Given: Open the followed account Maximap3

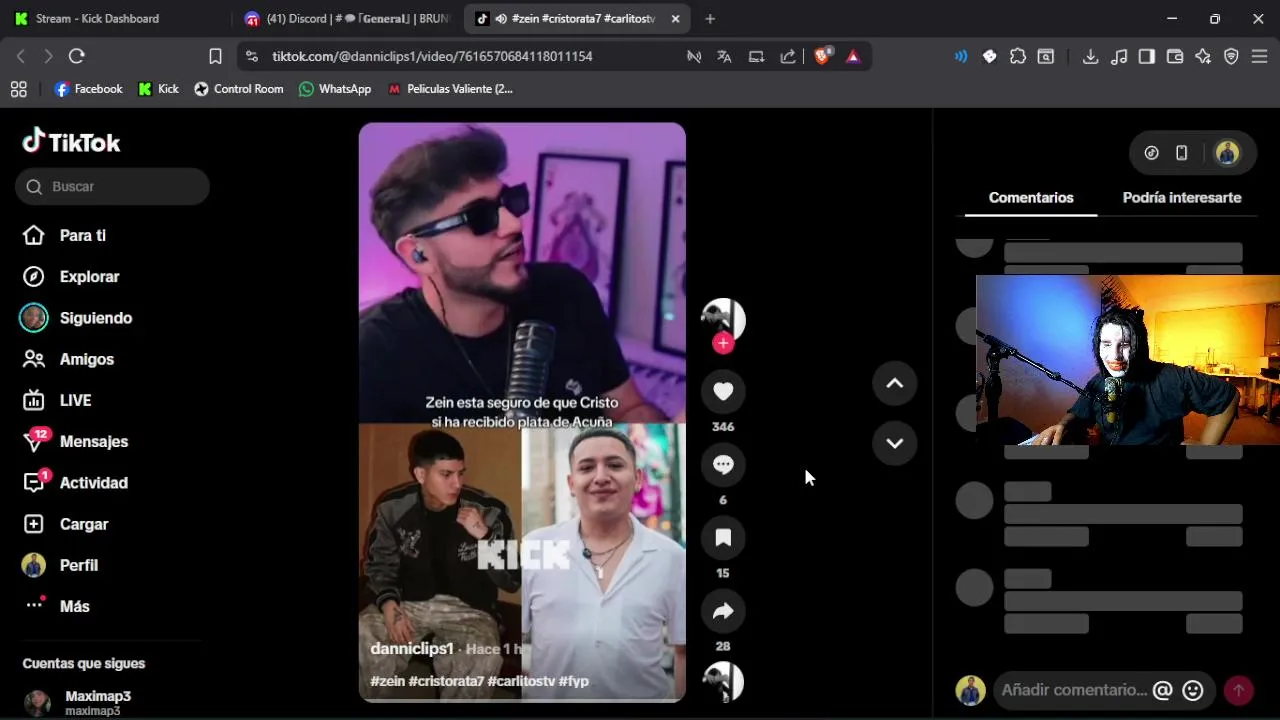Looking at the screenshot, I should coord(77,703).
